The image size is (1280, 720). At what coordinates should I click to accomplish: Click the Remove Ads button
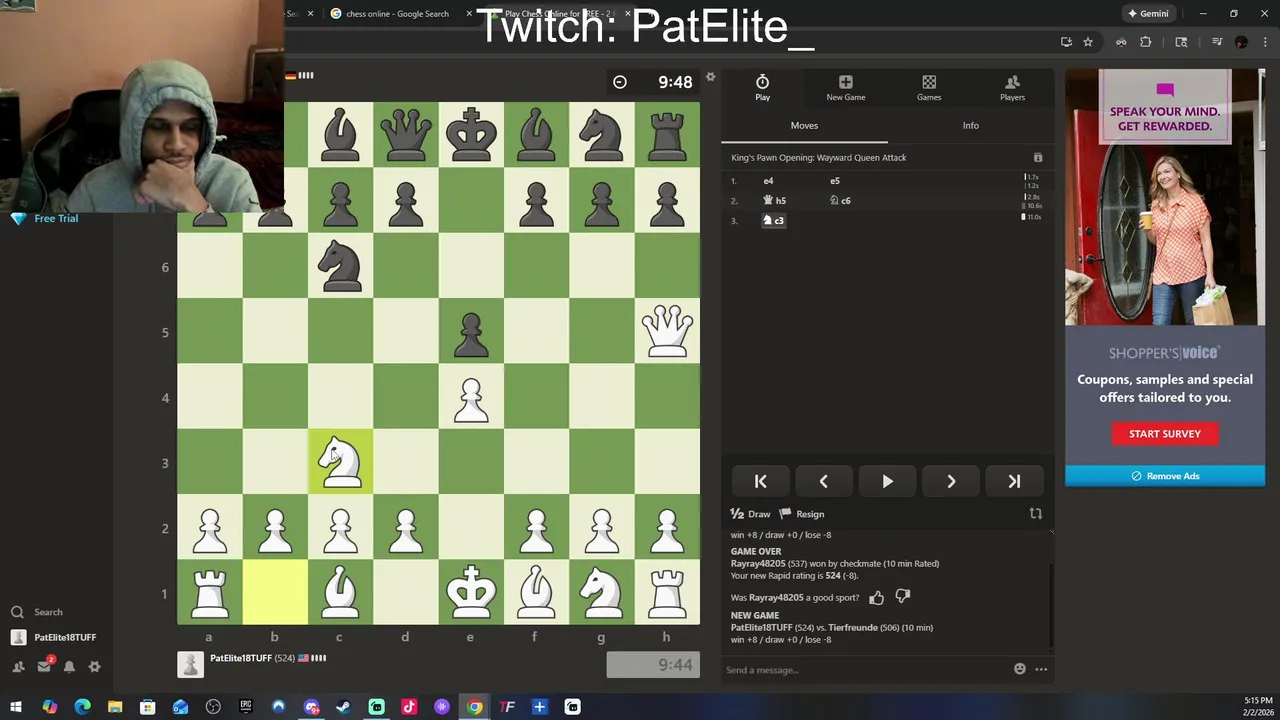tap(1165, 476)
